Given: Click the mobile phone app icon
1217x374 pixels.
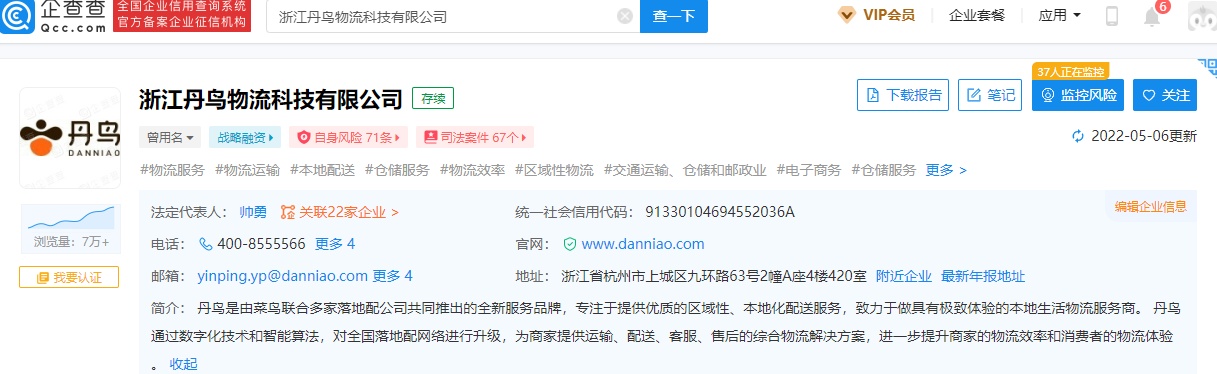Looking at the screenshot, I should point(1112,16).
